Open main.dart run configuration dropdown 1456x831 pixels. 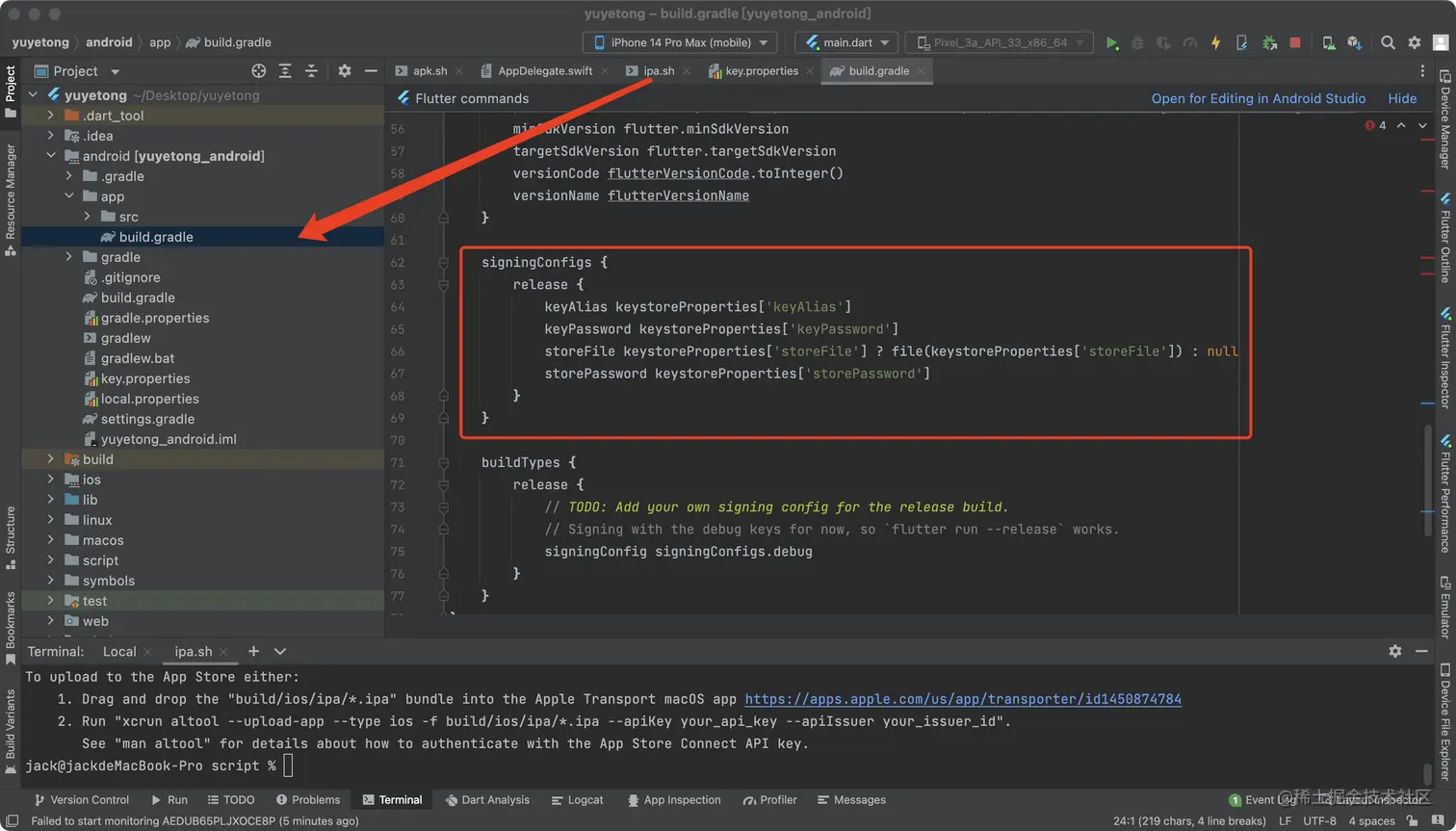pyautogui.click(x=846, y=42)
